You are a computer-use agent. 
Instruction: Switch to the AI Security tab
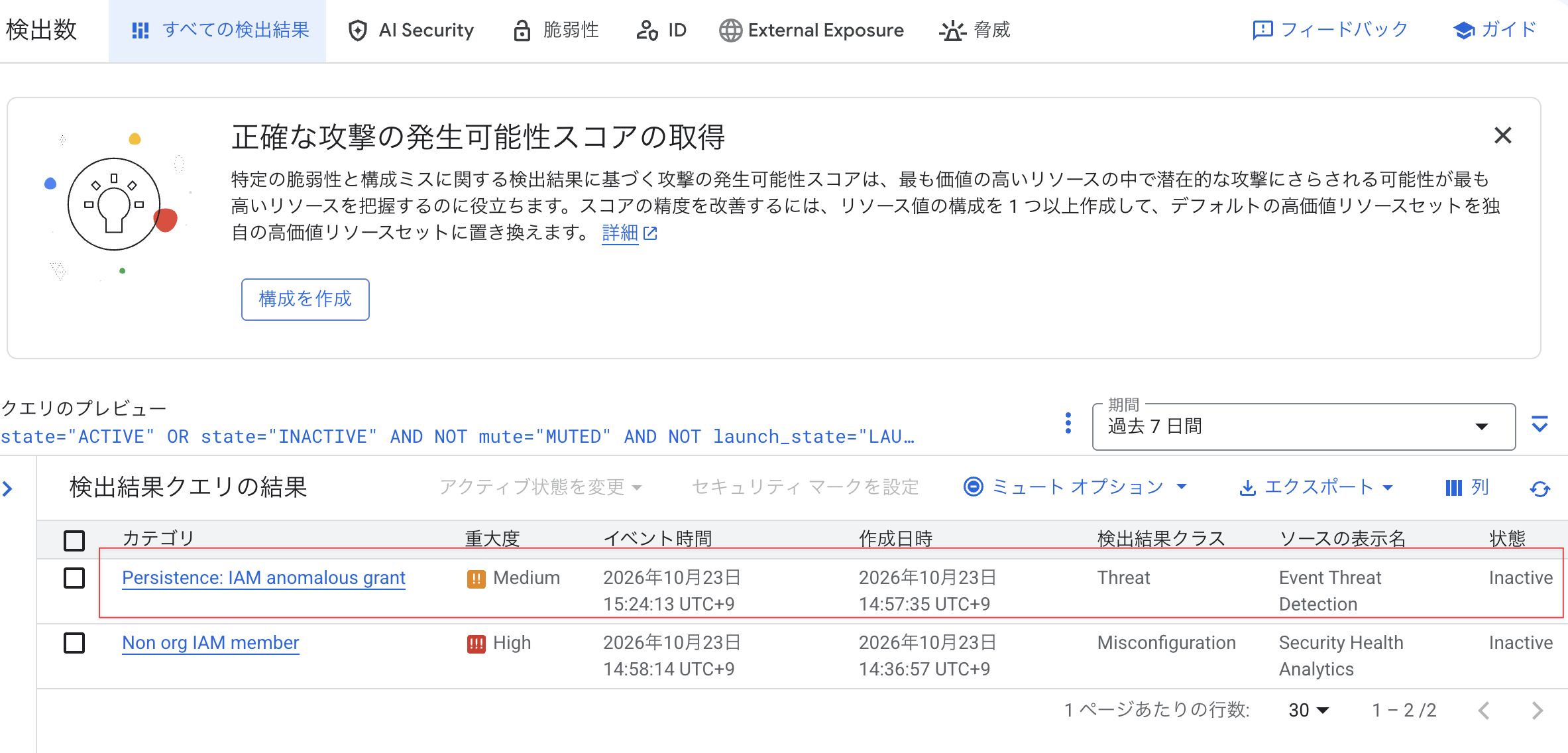(411, 30)
